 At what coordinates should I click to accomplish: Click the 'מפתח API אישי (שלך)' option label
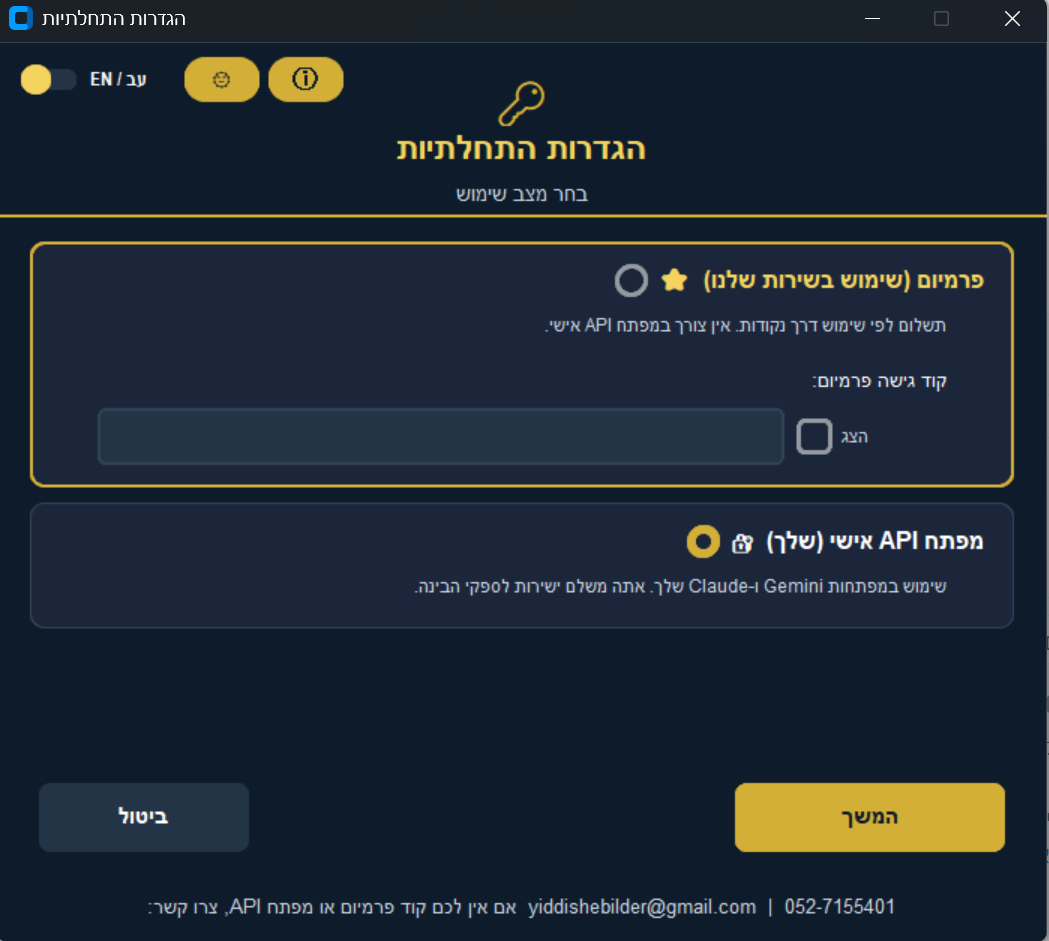875,542
